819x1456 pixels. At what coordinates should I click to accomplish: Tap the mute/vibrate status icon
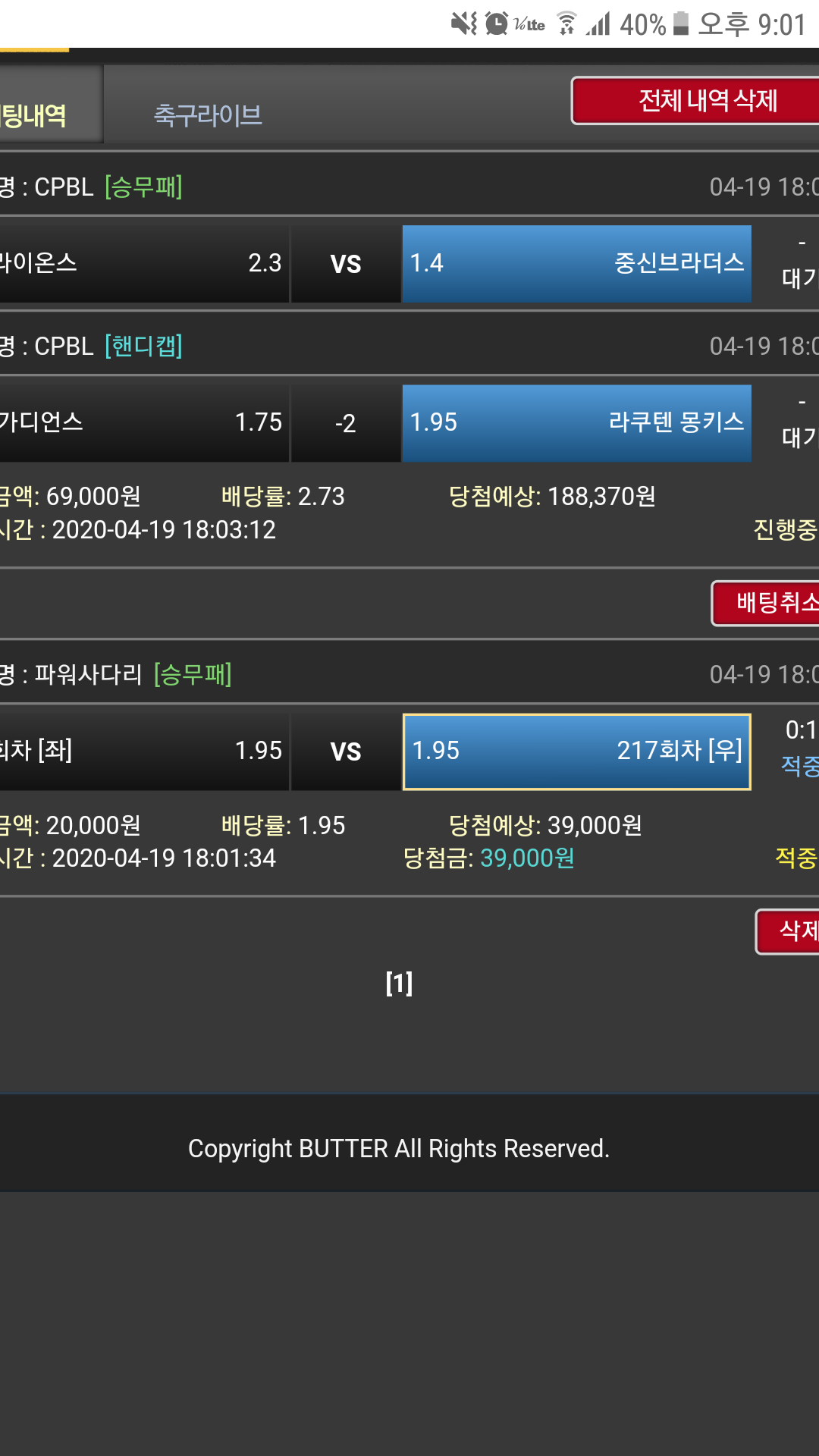coord(464,24)
